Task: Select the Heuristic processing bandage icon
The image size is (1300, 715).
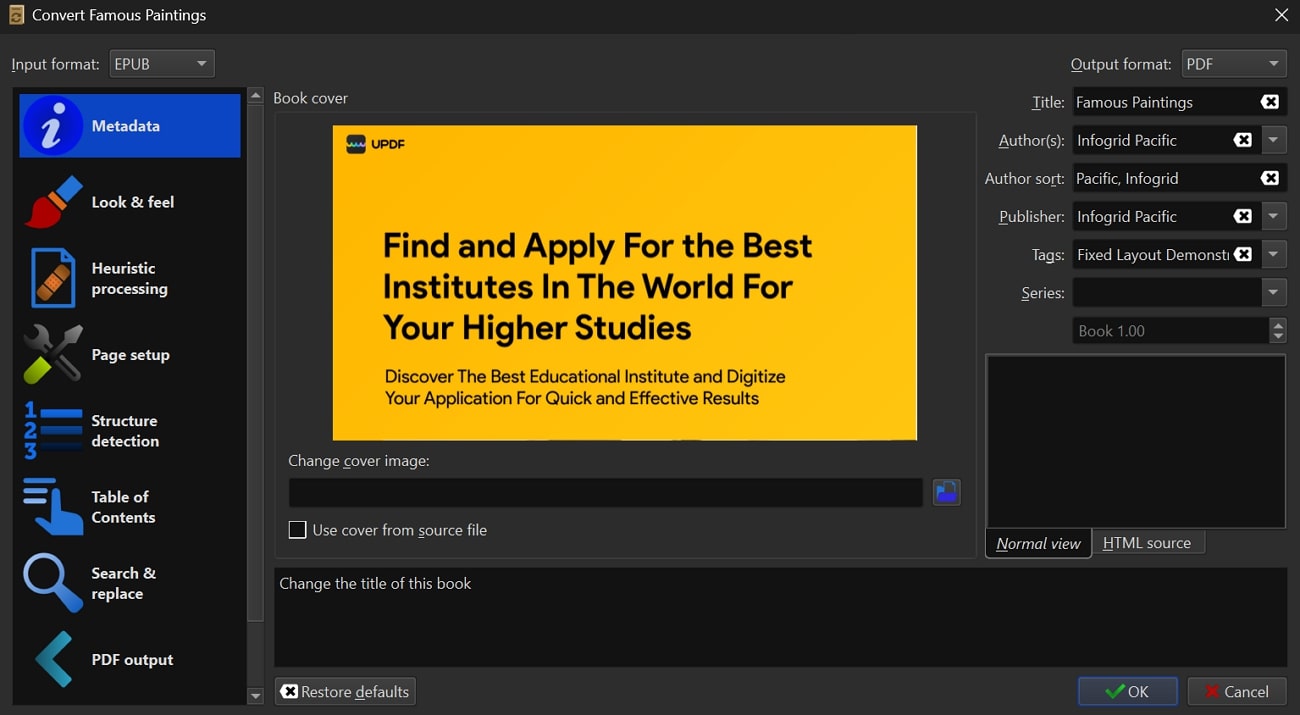Action: [x=53, y=278]
